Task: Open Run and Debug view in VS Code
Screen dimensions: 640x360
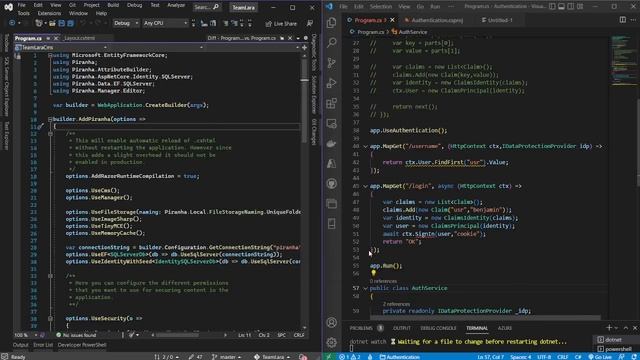Action: (331, 83)
